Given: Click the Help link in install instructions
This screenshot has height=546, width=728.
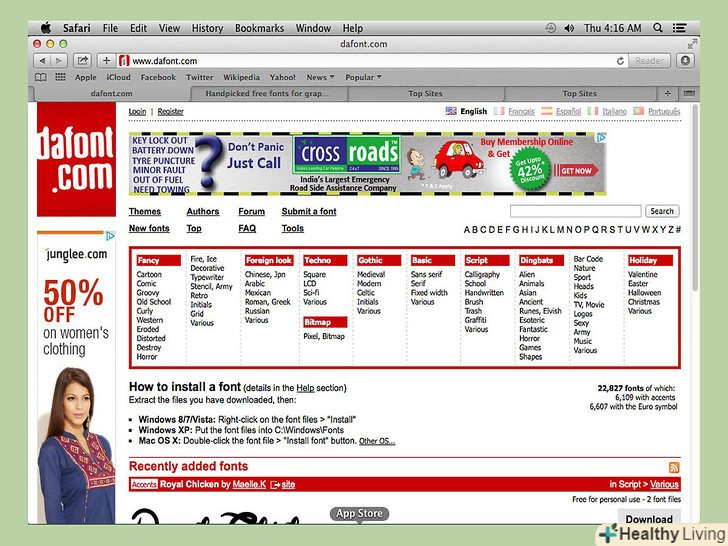Looking at the screenshot, I should (x=305, y=388).
